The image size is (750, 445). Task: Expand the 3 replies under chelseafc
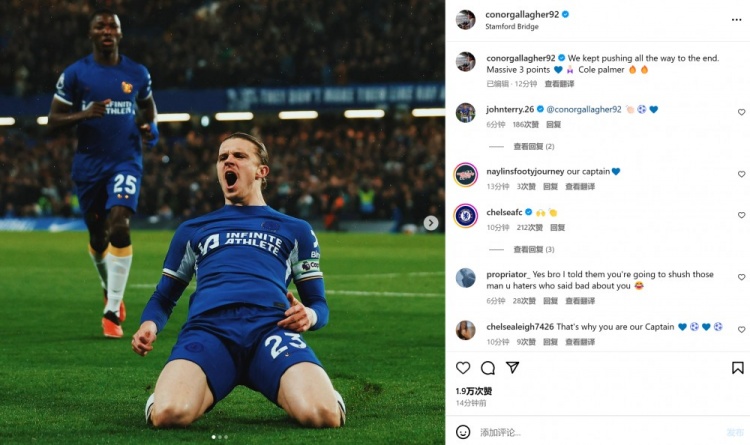pos(534,249)
